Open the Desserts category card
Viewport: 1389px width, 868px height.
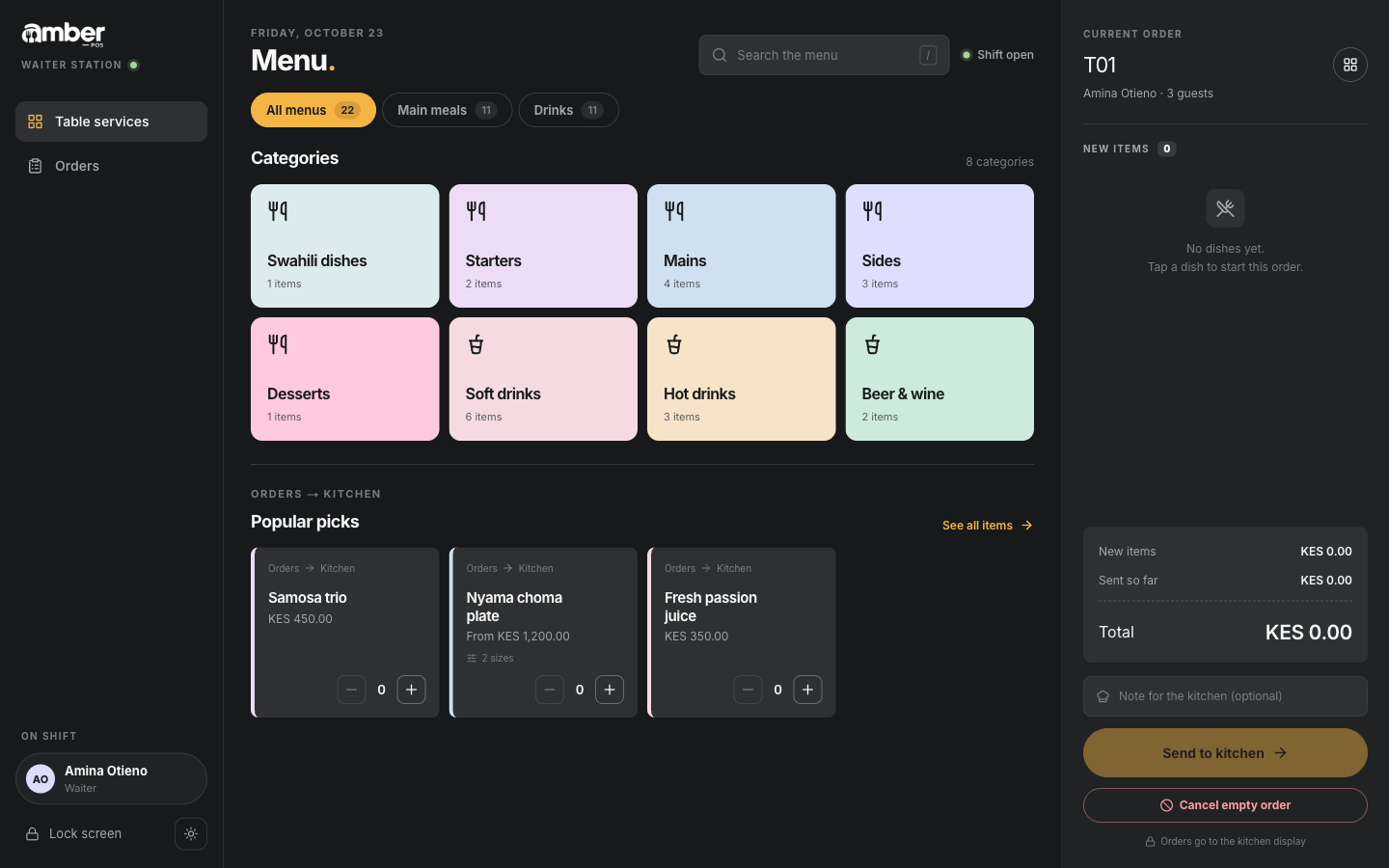coord(344,379)
